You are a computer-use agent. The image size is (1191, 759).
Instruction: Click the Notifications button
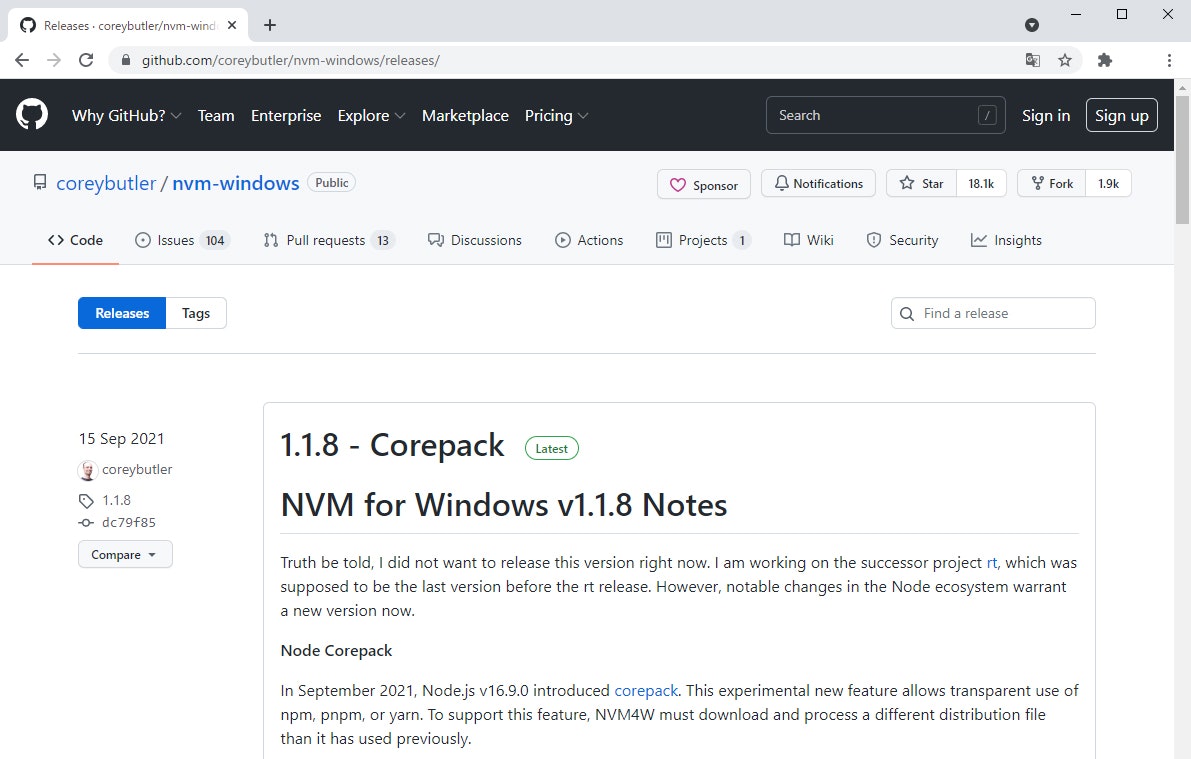tap(818, 183)
